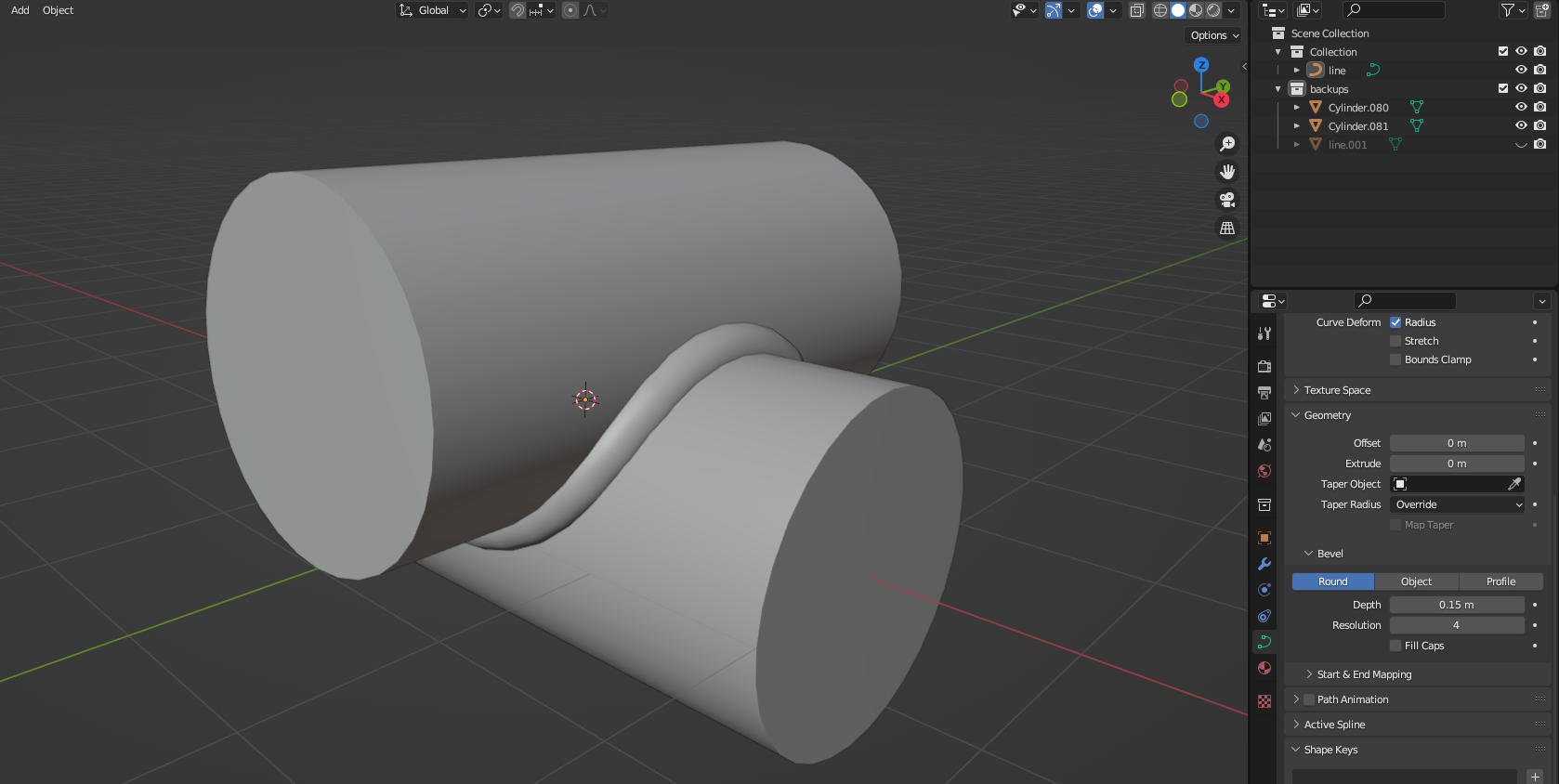Open the Taper Radius Override dropdown
Screen dimensions: 1559x784
click(x=1457, y=504)
